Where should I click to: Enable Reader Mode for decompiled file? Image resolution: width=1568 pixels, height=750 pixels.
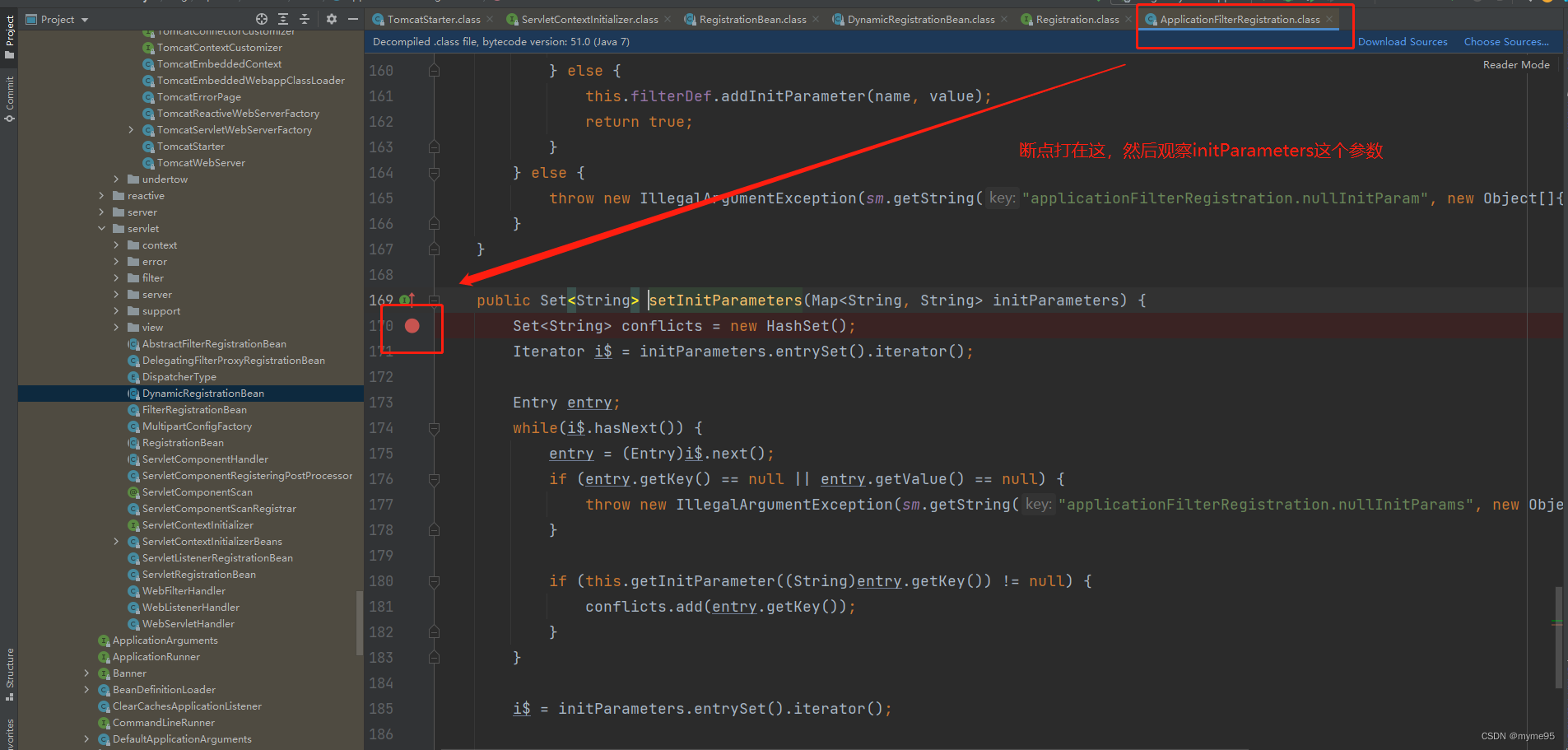point(1515,64)
